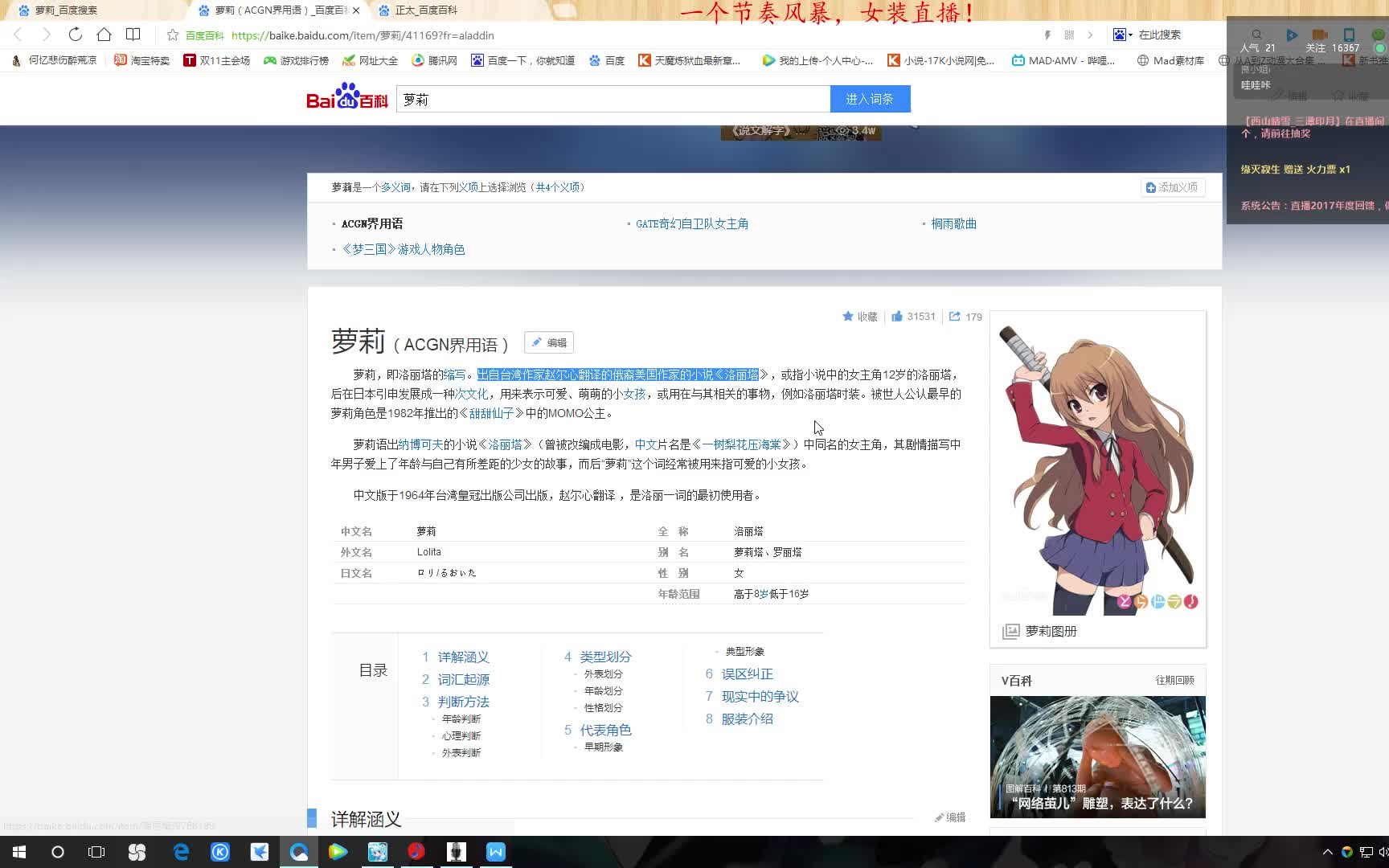The height and width of the screenshot is (868, 1389).
Task: Focus the Baike search box containing 萝莉
Action: pos(613,99)
